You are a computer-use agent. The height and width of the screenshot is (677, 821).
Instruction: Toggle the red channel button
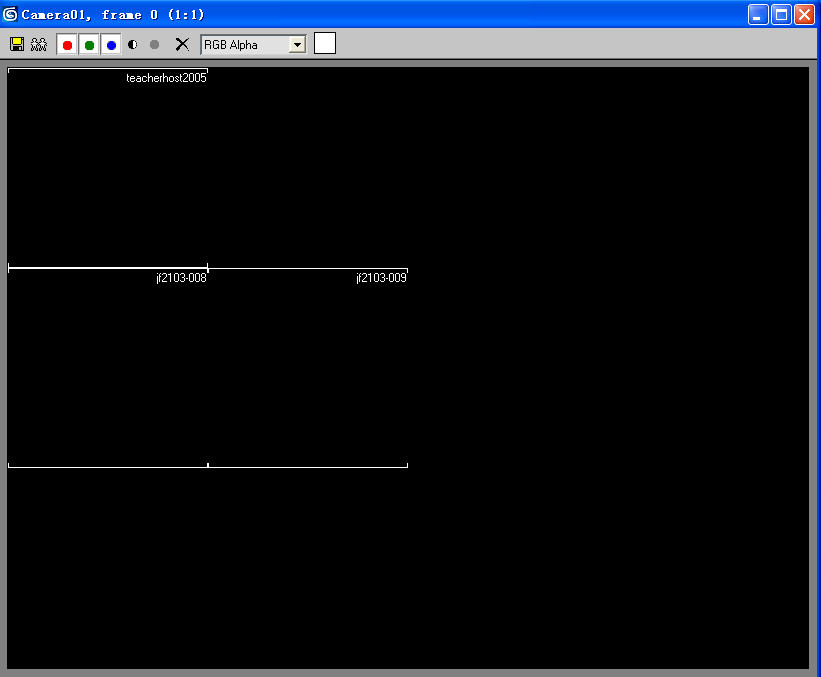(67, 45)
